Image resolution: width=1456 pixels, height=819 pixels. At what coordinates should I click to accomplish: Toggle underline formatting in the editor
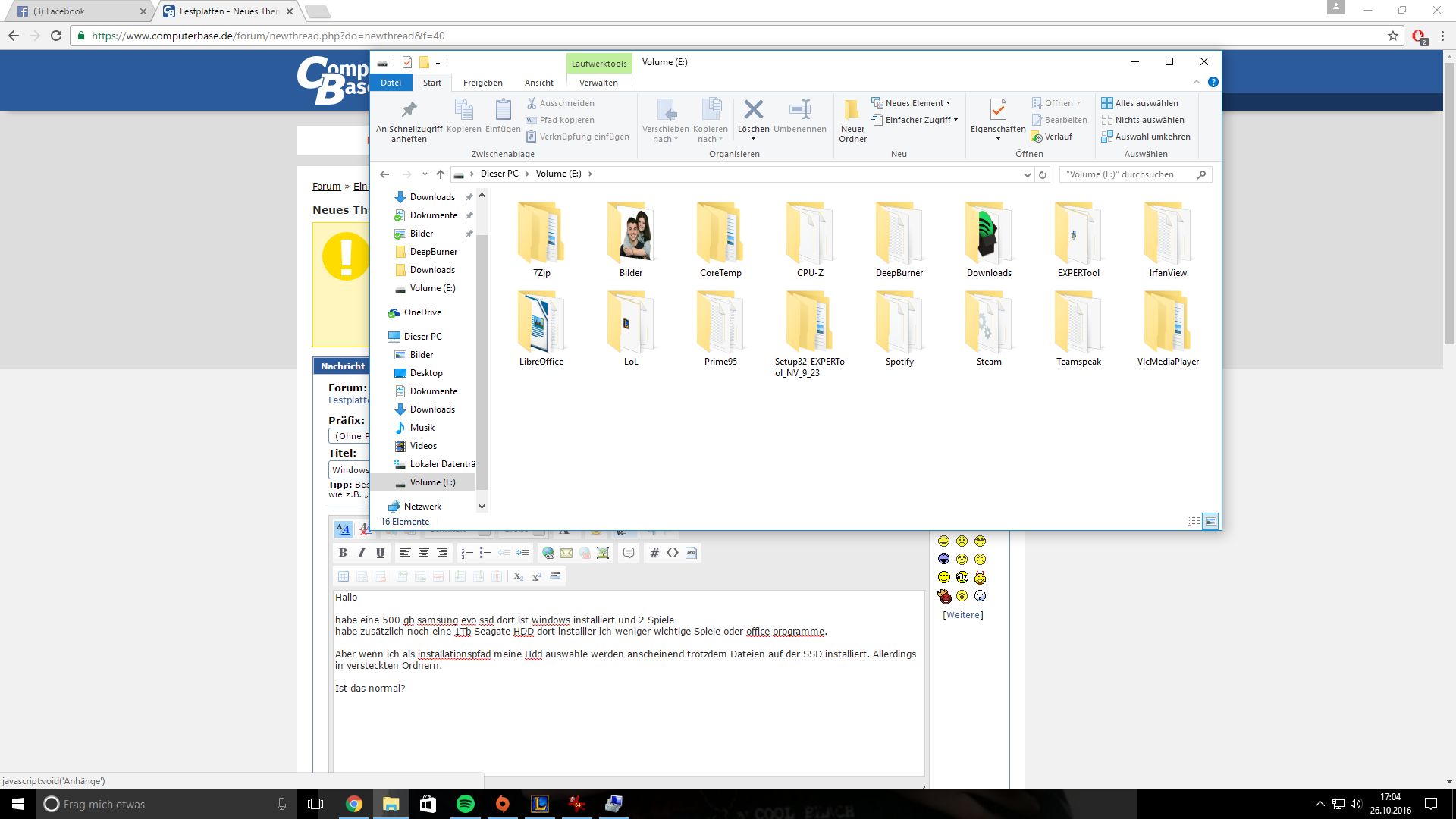pos(380,553)
